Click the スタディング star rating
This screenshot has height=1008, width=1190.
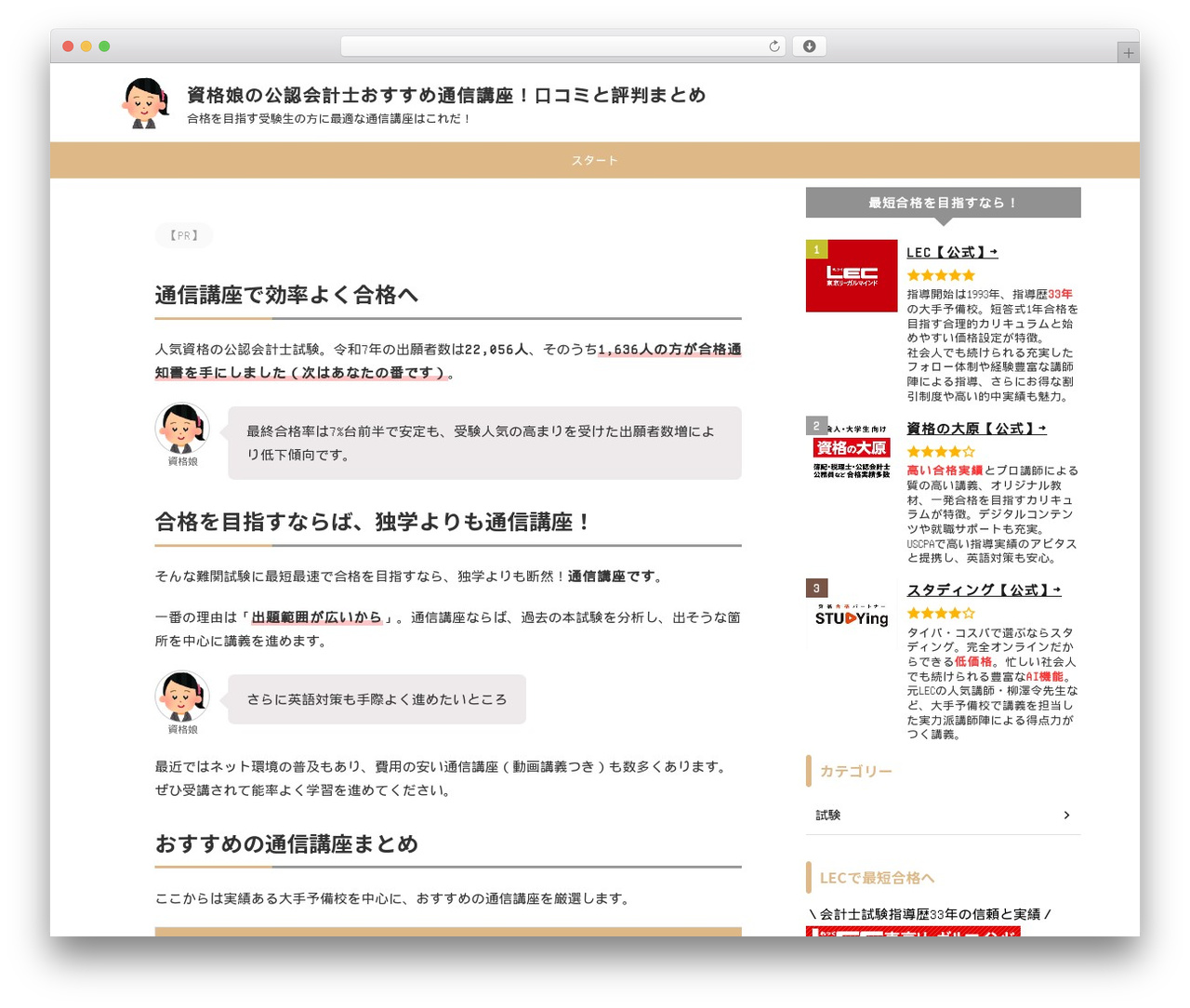point(941,614)
